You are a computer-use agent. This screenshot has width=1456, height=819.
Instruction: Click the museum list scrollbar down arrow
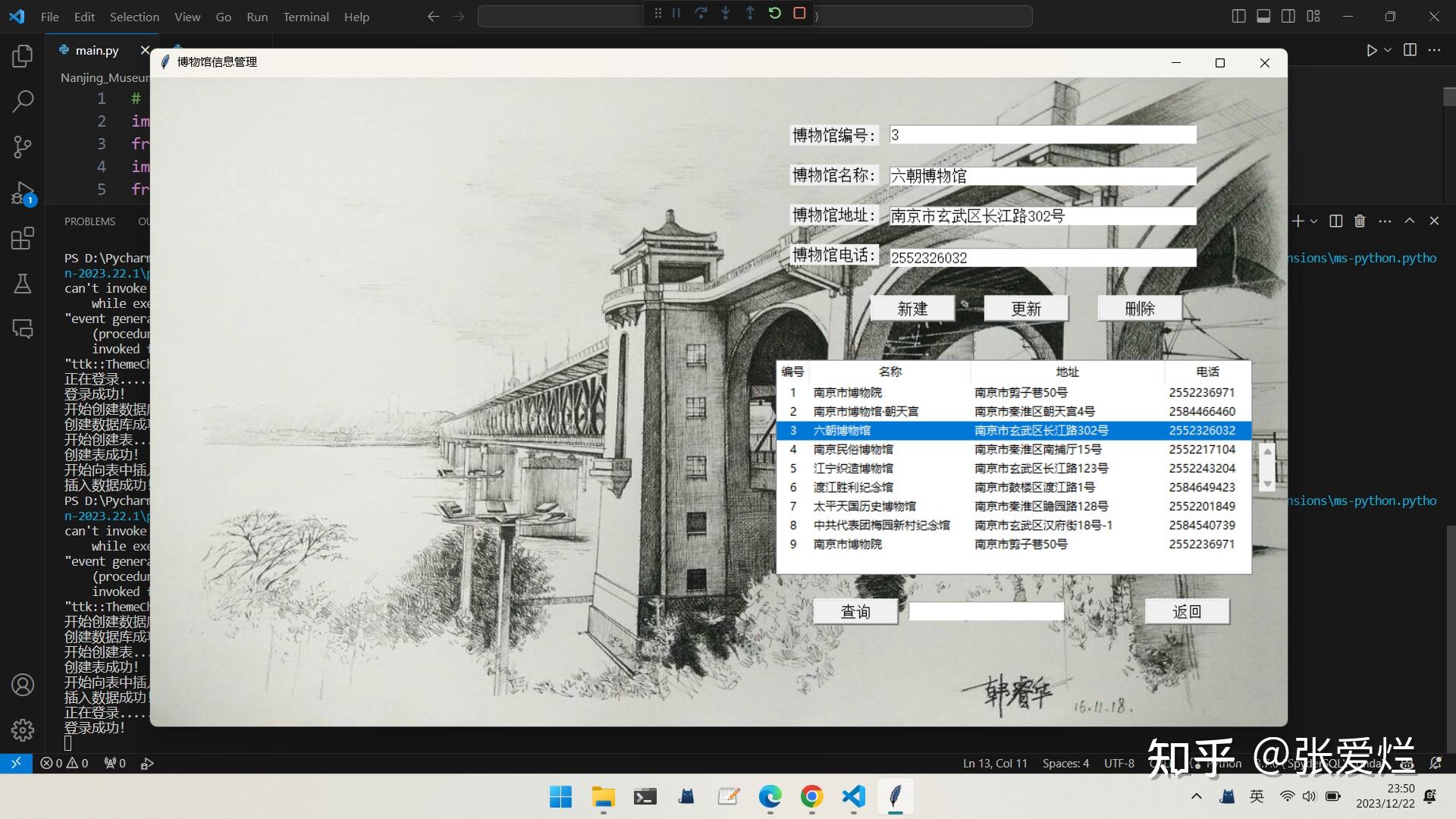[1266, 484]
